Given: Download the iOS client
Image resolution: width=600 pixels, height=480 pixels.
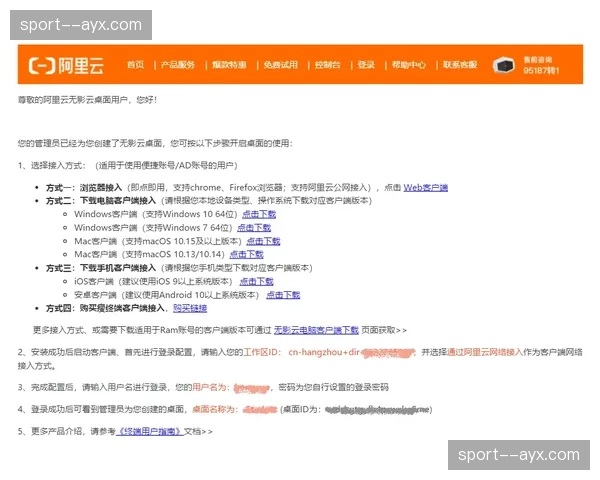Looking at the screenshot, I should click(256, 282).
